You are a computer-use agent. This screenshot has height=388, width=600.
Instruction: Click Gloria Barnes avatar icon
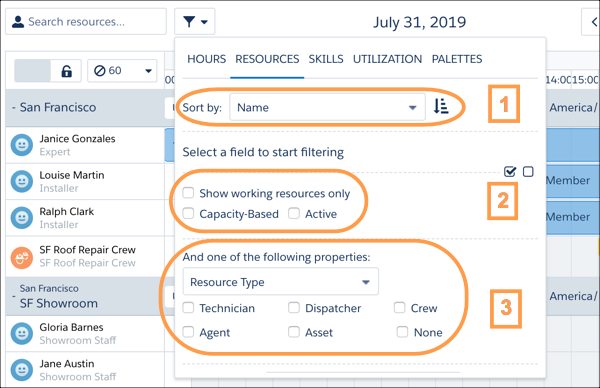point(22,334)
